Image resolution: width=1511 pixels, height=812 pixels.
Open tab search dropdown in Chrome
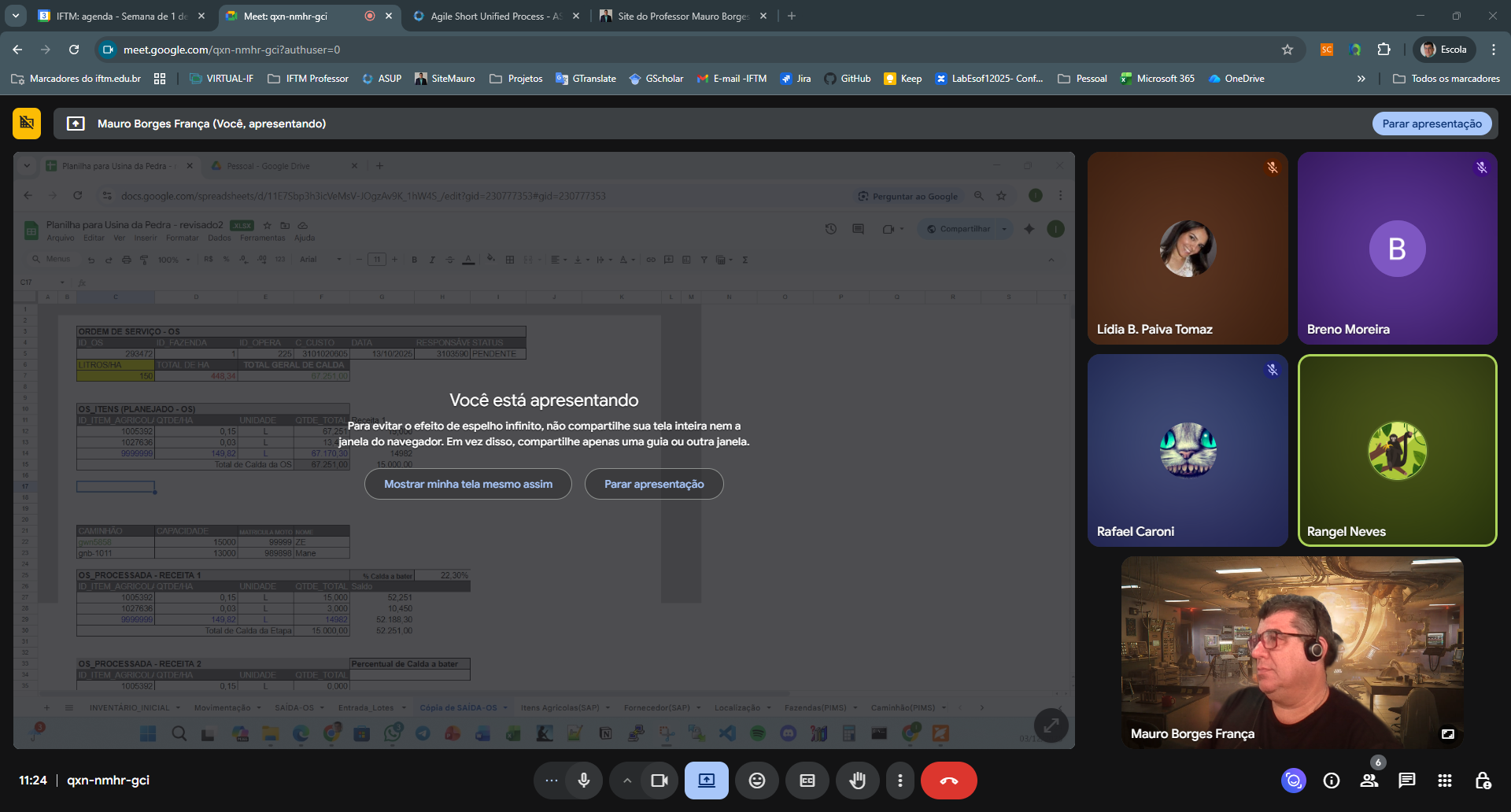[x=15, y=16]
